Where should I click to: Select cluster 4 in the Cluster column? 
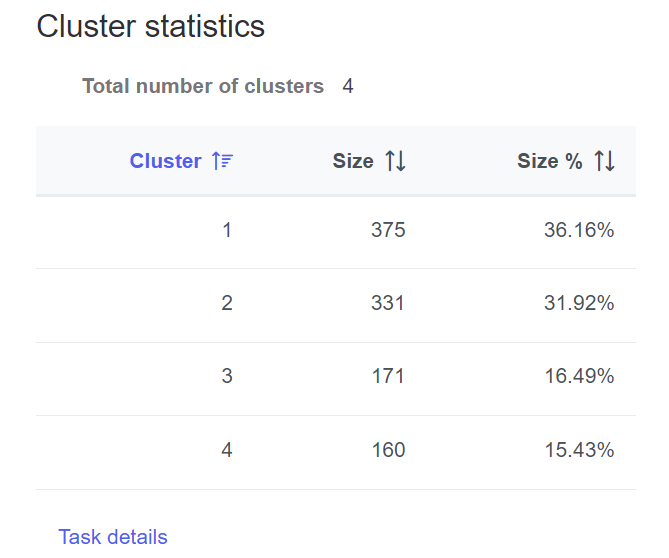[x=227, y=450]
